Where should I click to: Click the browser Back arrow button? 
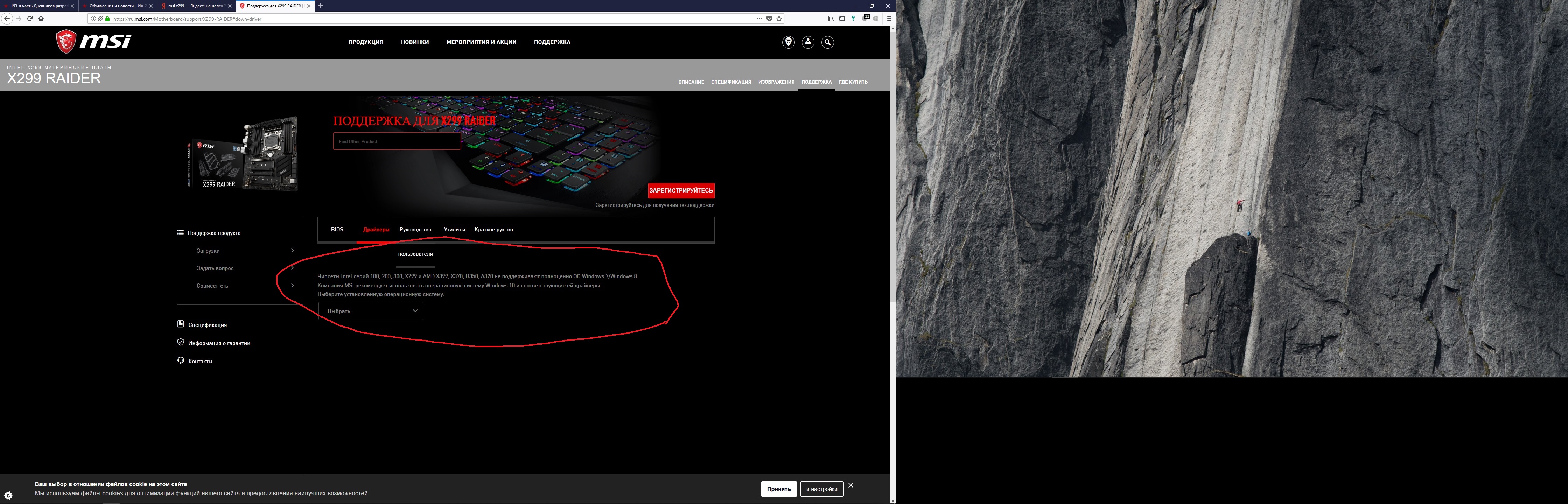point(7,19)
